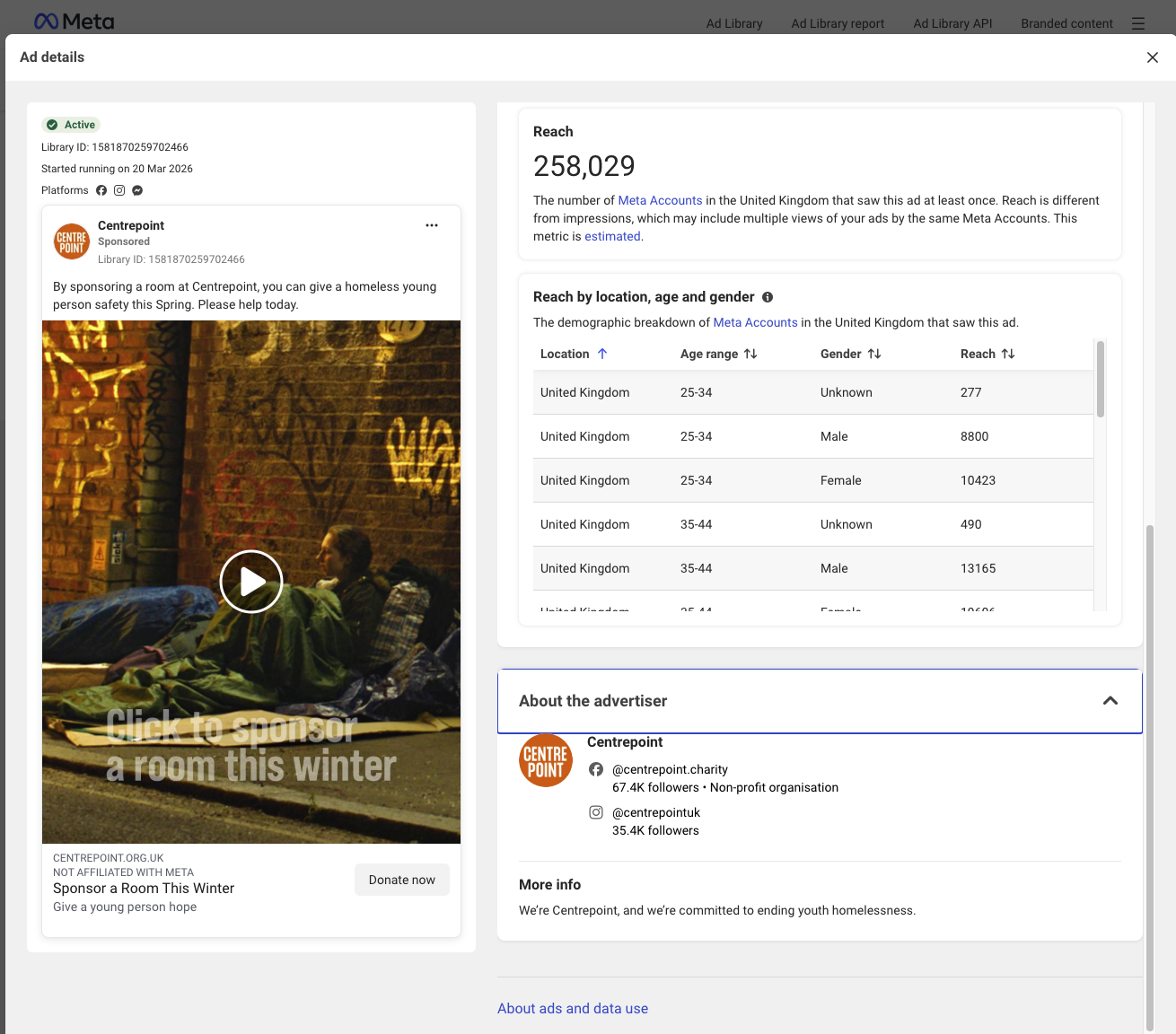Open Ad Library in the top navigation
This screenshot has width=1176, height=1034.
734,23
